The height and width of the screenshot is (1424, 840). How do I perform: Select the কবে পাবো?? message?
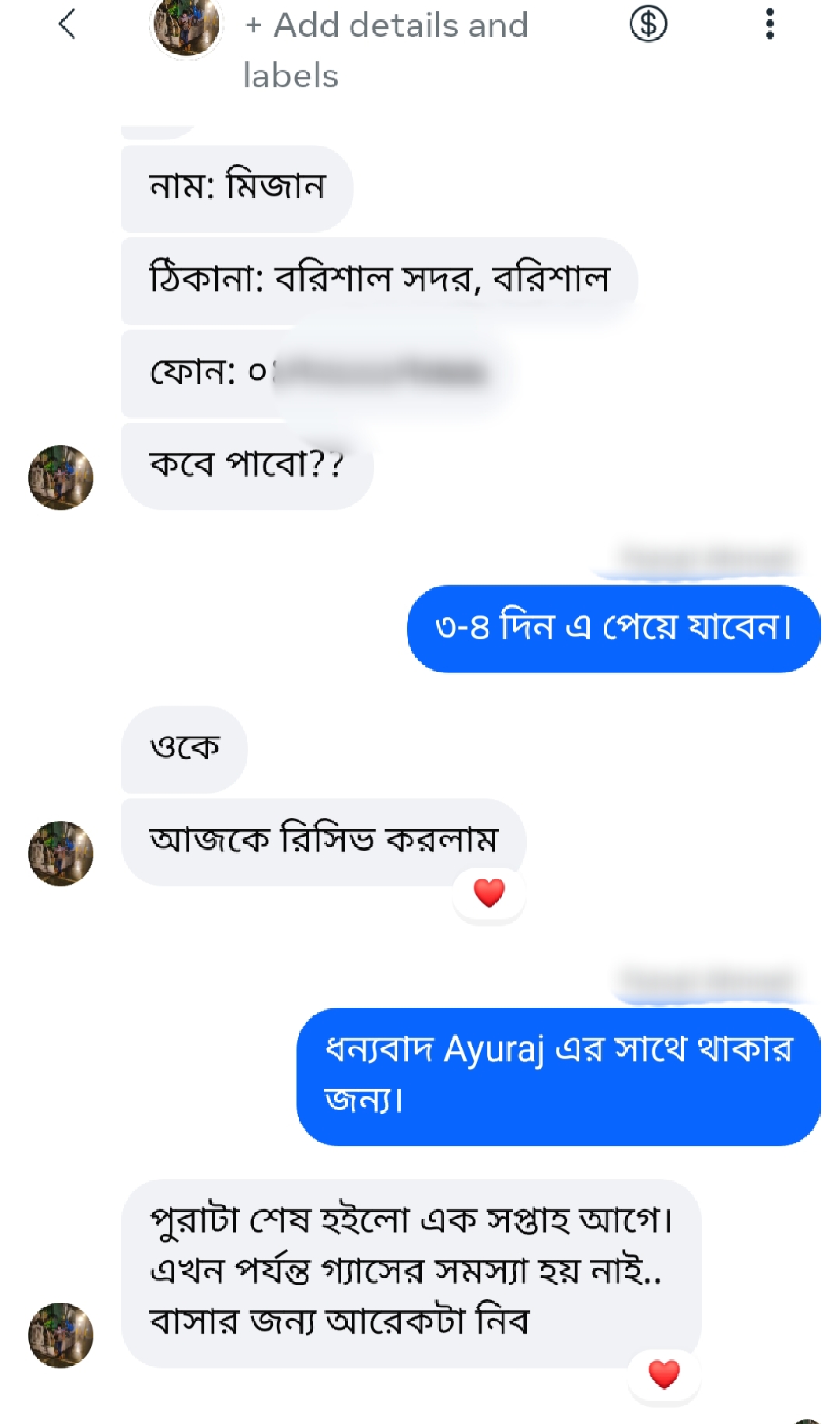click(247, 465)
